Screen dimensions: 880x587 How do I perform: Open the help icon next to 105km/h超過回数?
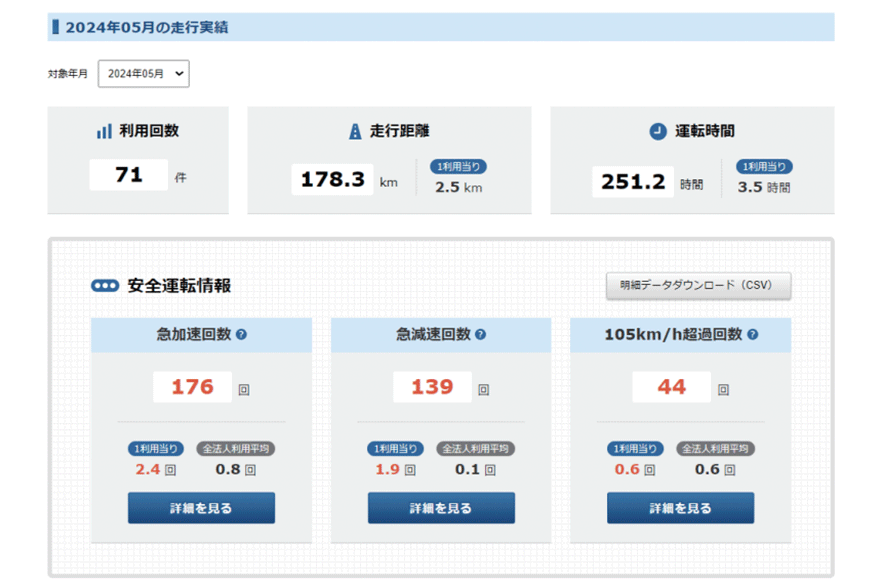(752, 335)
